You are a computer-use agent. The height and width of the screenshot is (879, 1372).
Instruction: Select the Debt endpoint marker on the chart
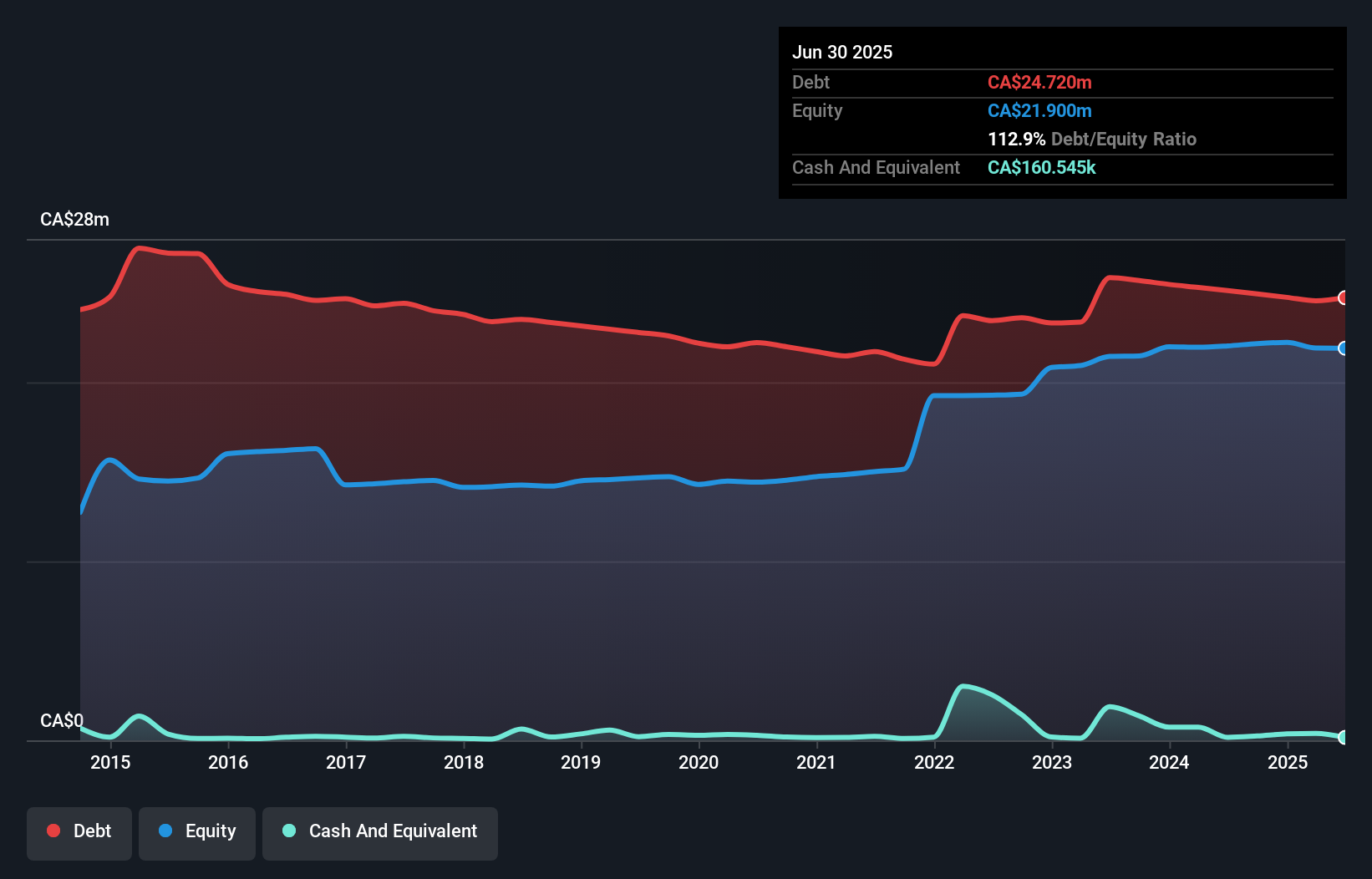point(1342,298)
